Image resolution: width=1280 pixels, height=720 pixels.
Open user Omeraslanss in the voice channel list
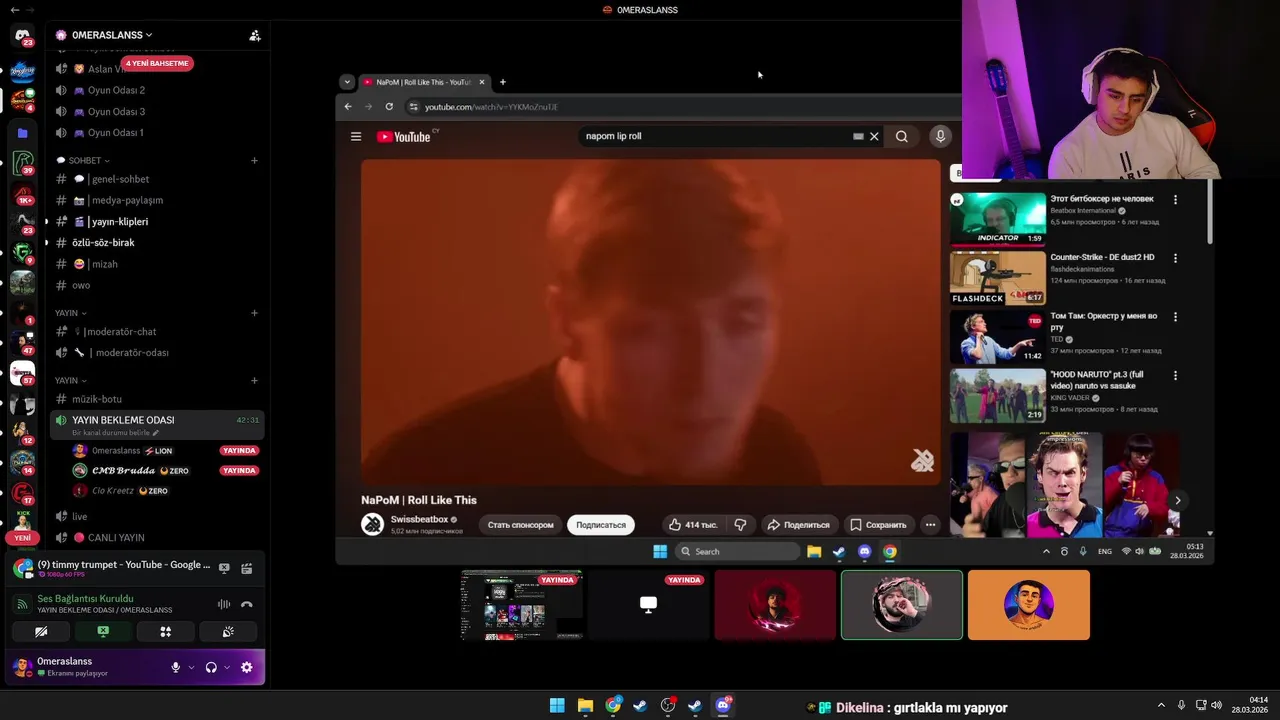tap(122, 450)
